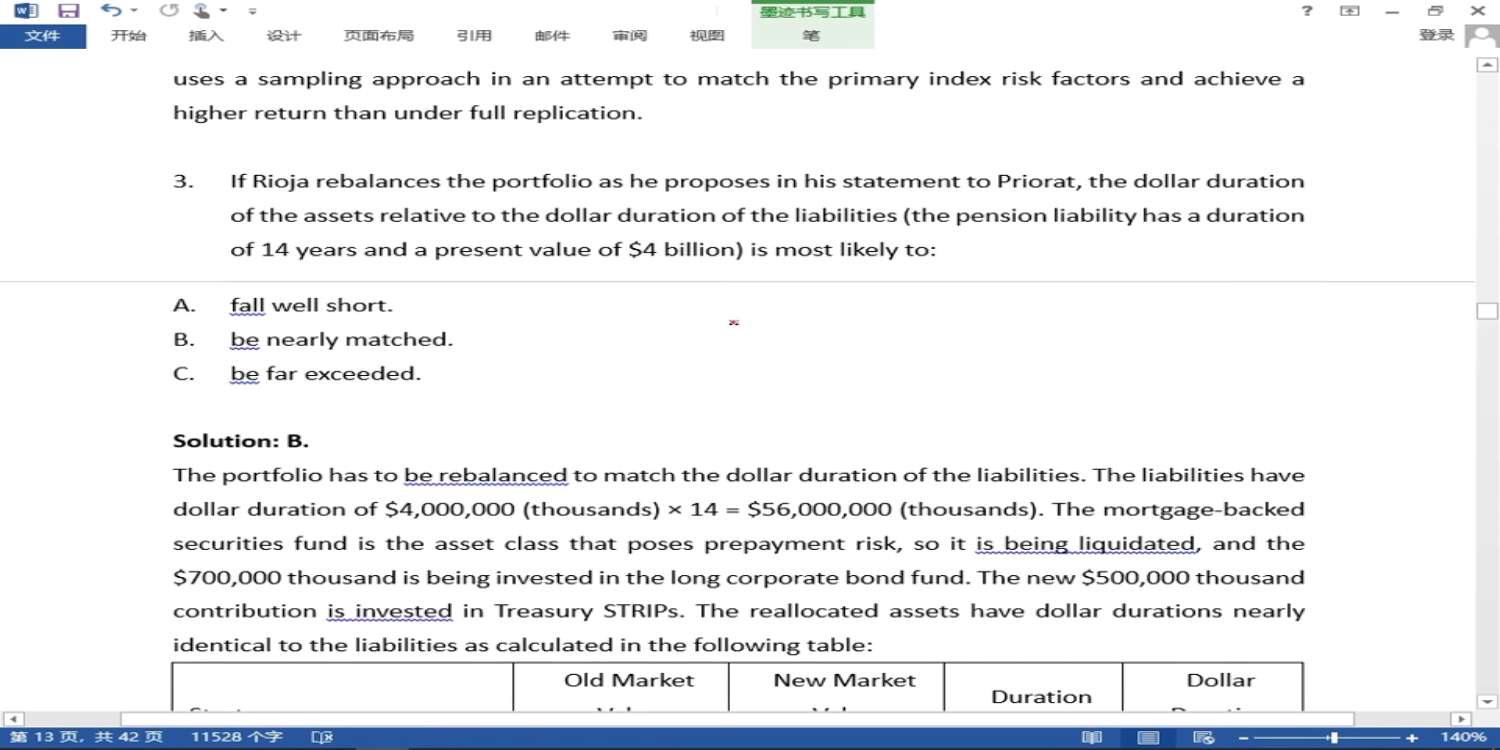
Task: Click the 'Solution: B.' heading
Action: pos(241,441)
